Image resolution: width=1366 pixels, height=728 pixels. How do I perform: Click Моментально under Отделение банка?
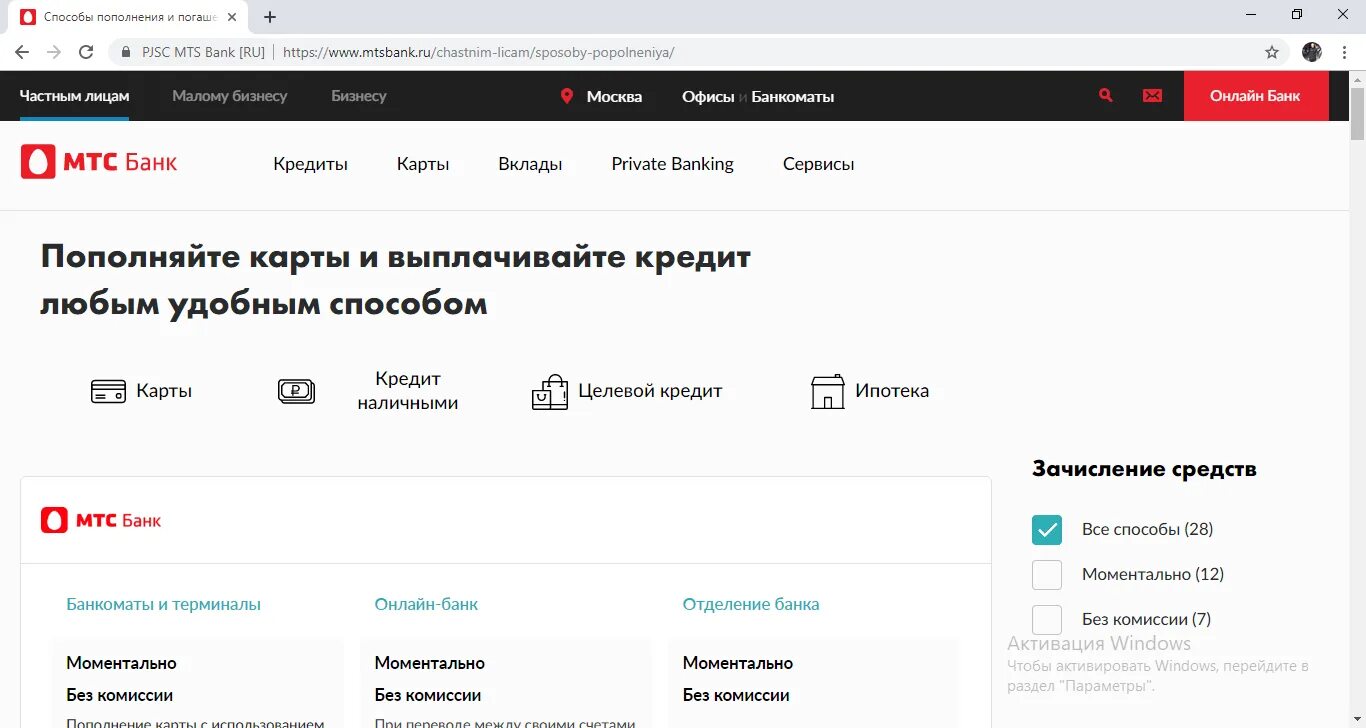coord(738,663)
